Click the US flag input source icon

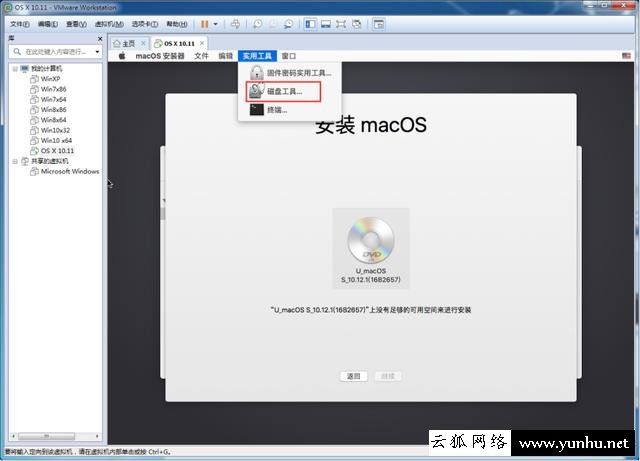pyautogui.click(x=626, y=56)
